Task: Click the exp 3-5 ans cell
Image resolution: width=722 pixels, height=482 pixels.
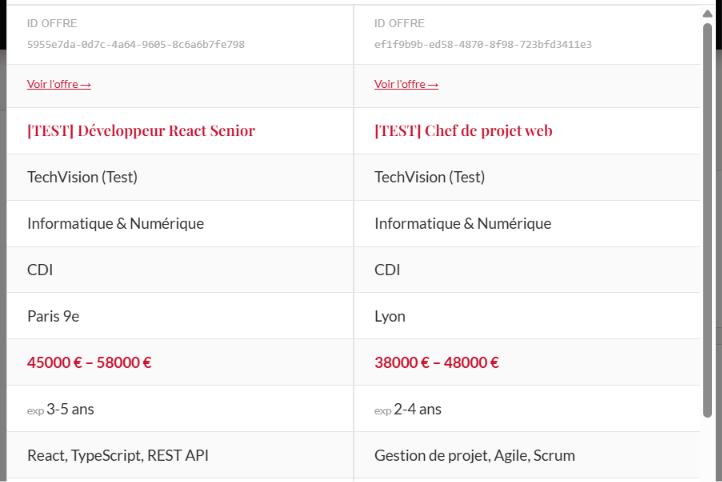Action: 180,409
